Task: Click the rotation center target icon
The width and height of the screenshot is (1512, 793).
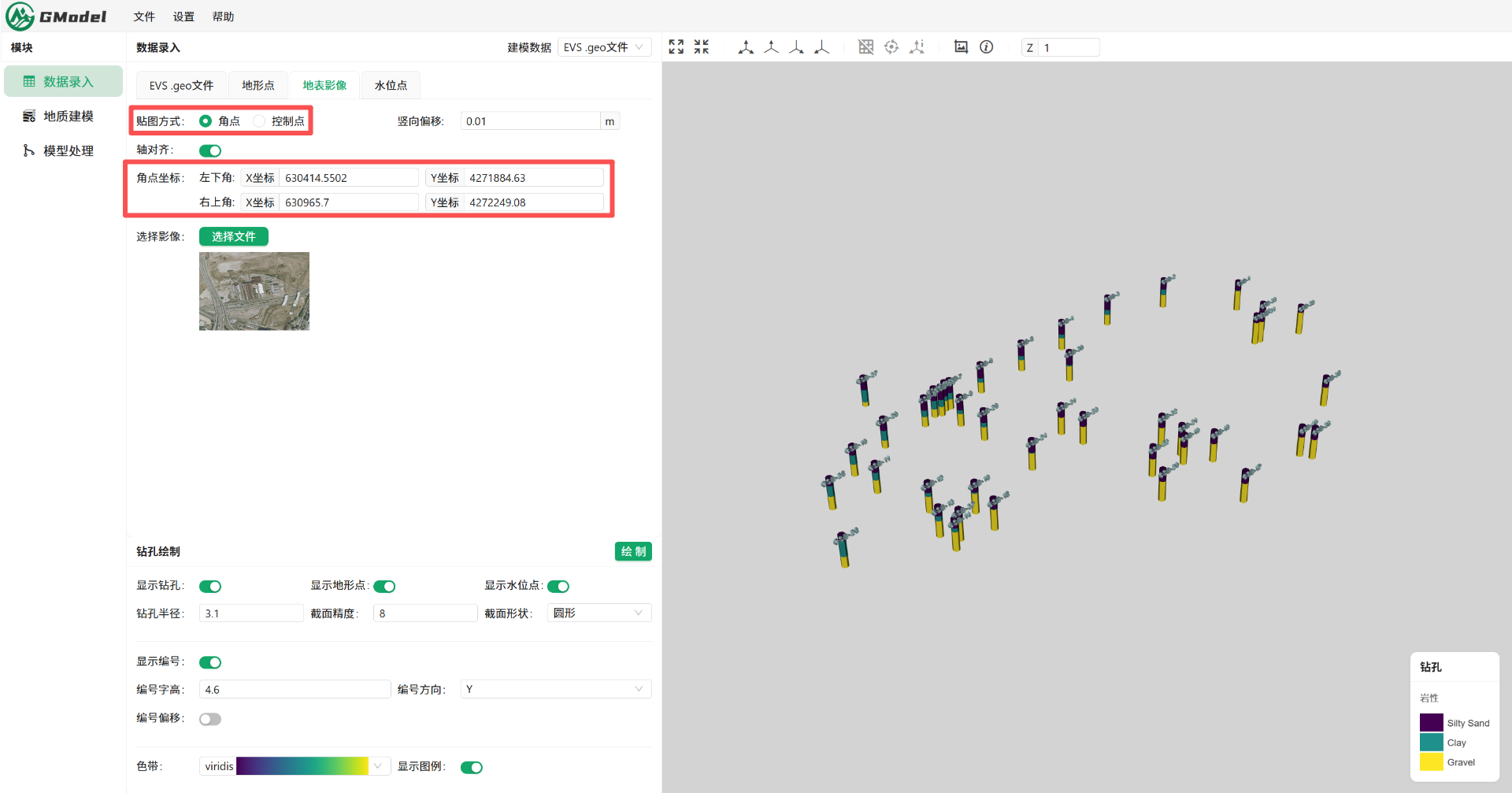Action: (891, 47)
